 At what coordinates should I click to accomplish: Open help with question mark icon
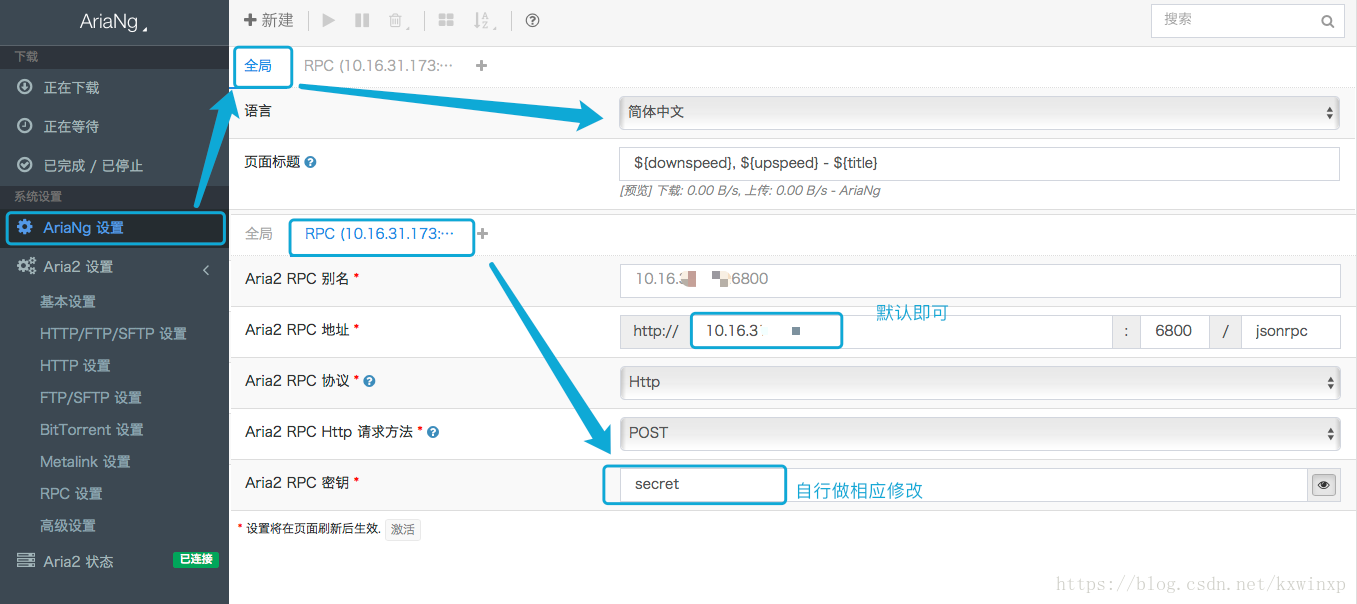(532, 20)
